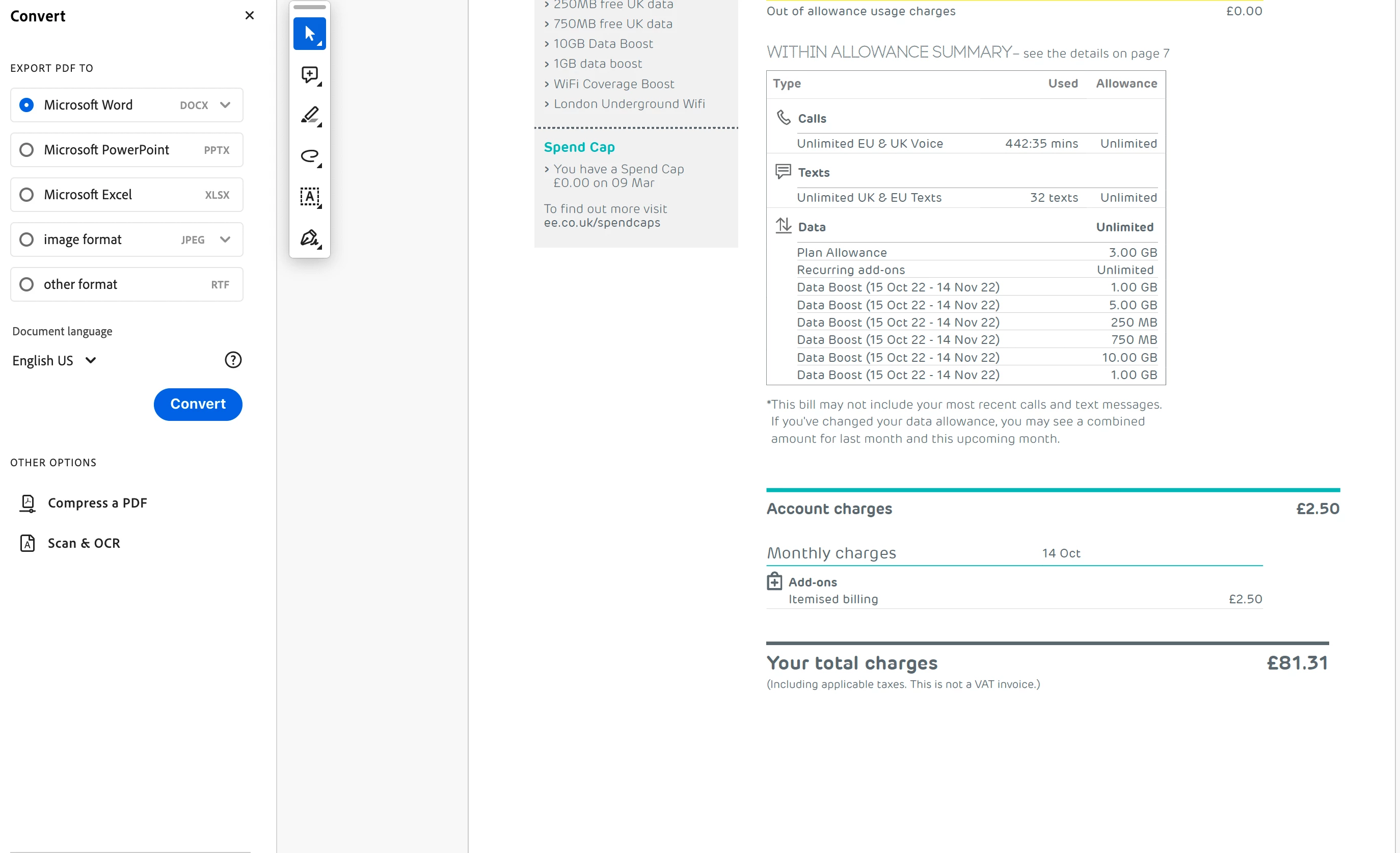The height and width of the screenshot is (853, 1400).
Task: Click the blue Convert button
Action: pos(198,404)
